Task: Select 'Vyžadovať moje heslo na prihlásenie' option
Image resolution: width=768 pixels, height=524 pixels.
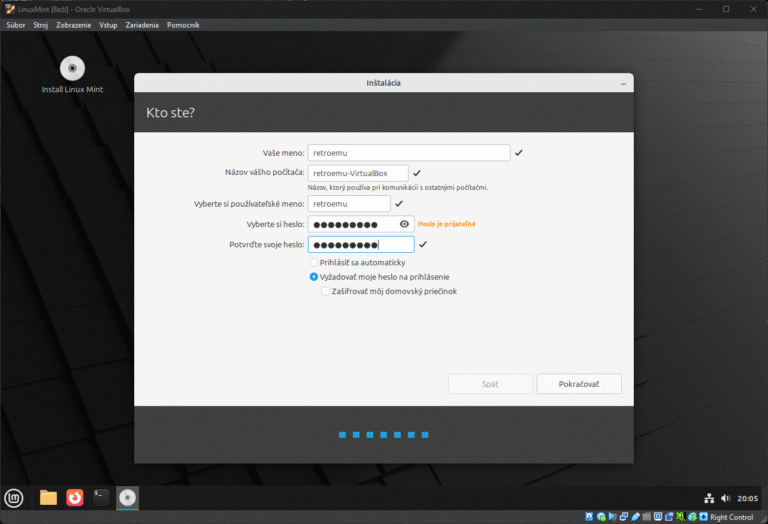Action: coord(313,277)
